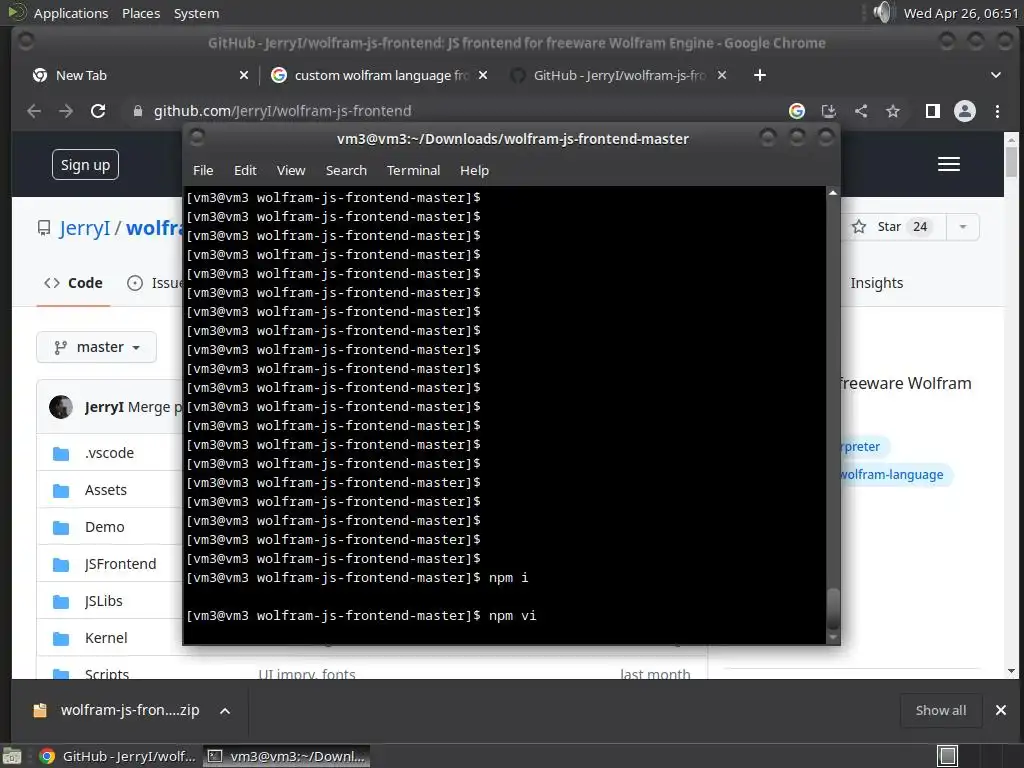Open the Google account icon in address bar

[x=797, y=111]
